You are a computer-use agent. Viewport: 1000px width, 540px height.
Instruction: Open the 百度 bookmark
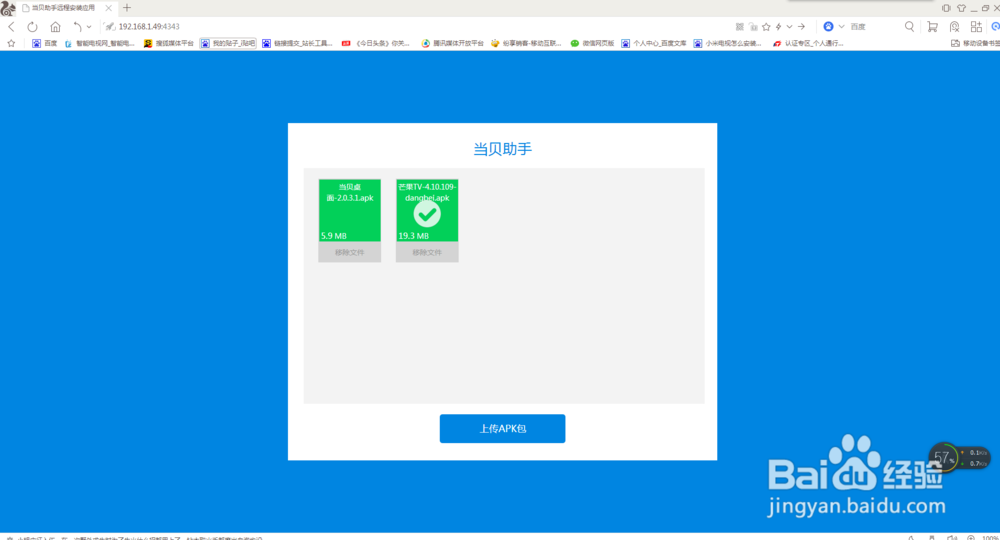pos(45,43)
